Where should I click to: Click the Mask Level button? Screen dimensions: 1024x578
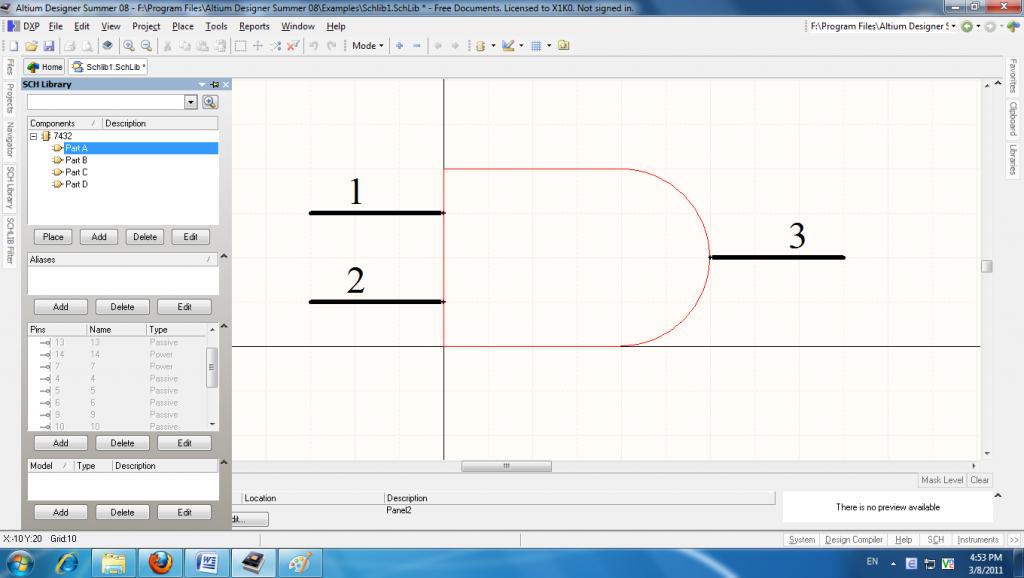click(942, 480)
